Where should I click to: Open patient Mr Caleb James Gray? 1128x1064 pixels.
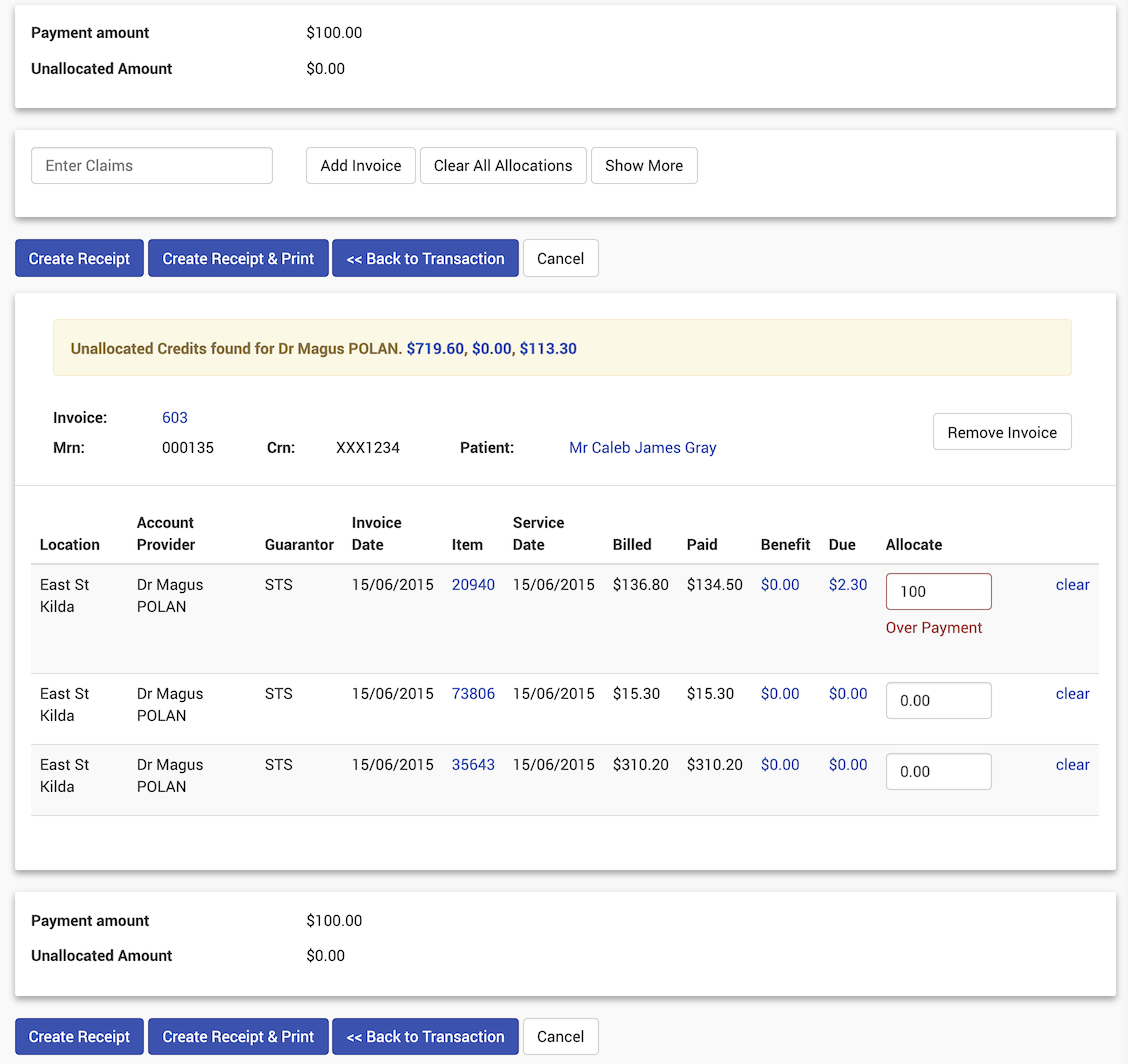642,448
